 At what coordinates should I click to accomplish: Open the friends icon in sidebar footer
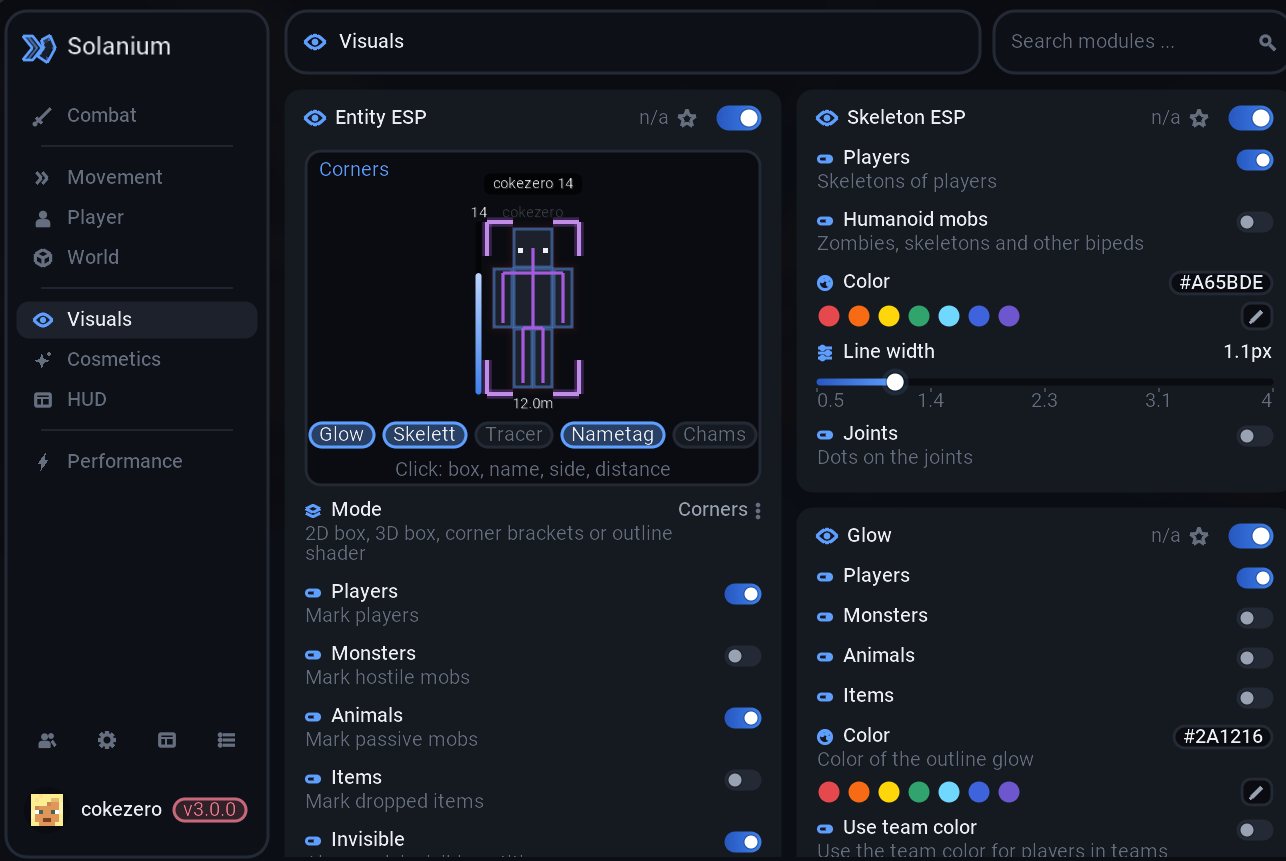tap(47, 740)
